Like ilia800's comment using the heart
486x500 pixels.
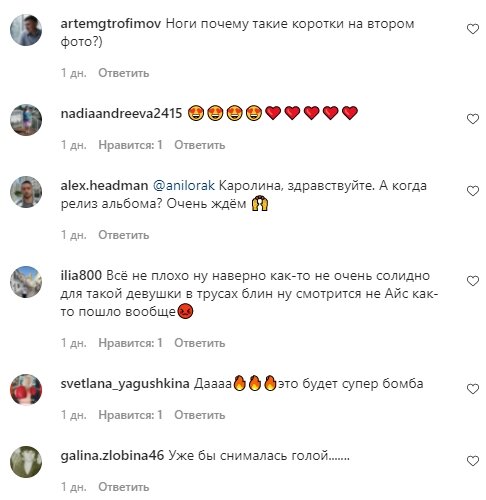pyautogui.click(x=472, y=281)
